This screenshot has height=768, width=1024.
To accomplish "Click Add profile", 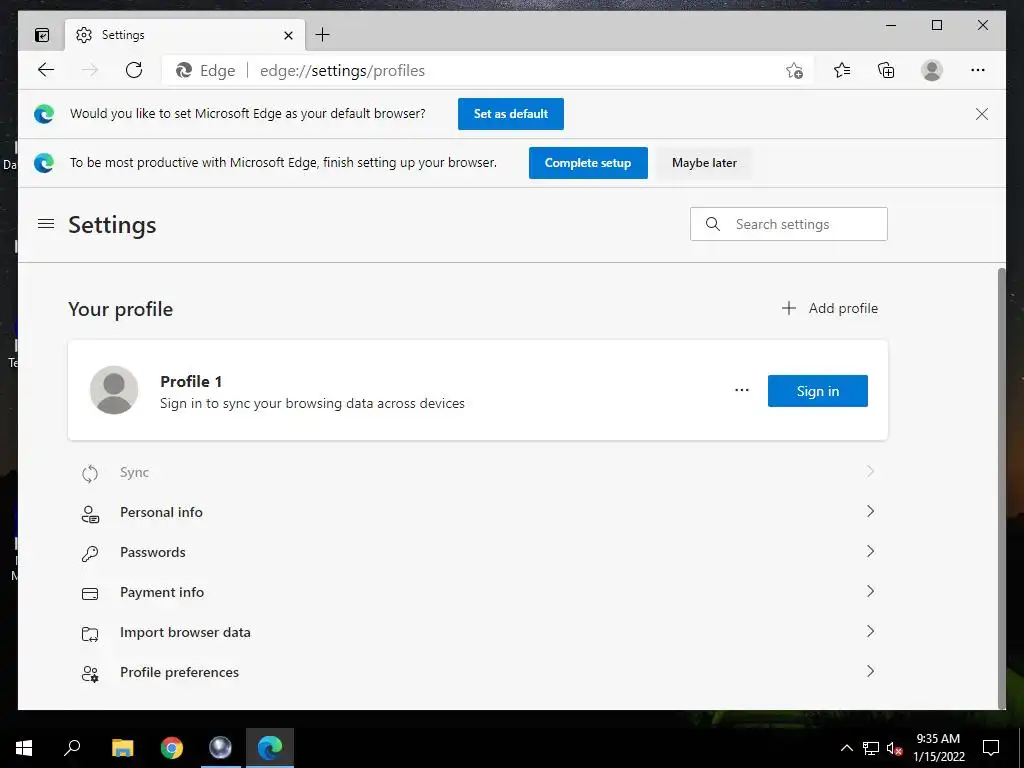I will tap(830, 308).
